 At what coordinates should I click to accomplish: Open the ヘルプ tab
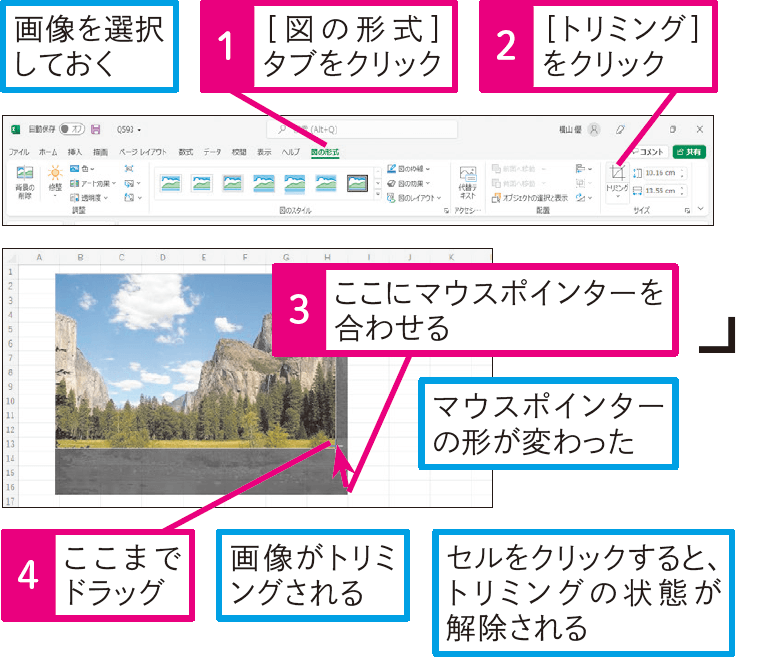pyautogui.click(x=290, y=152)
